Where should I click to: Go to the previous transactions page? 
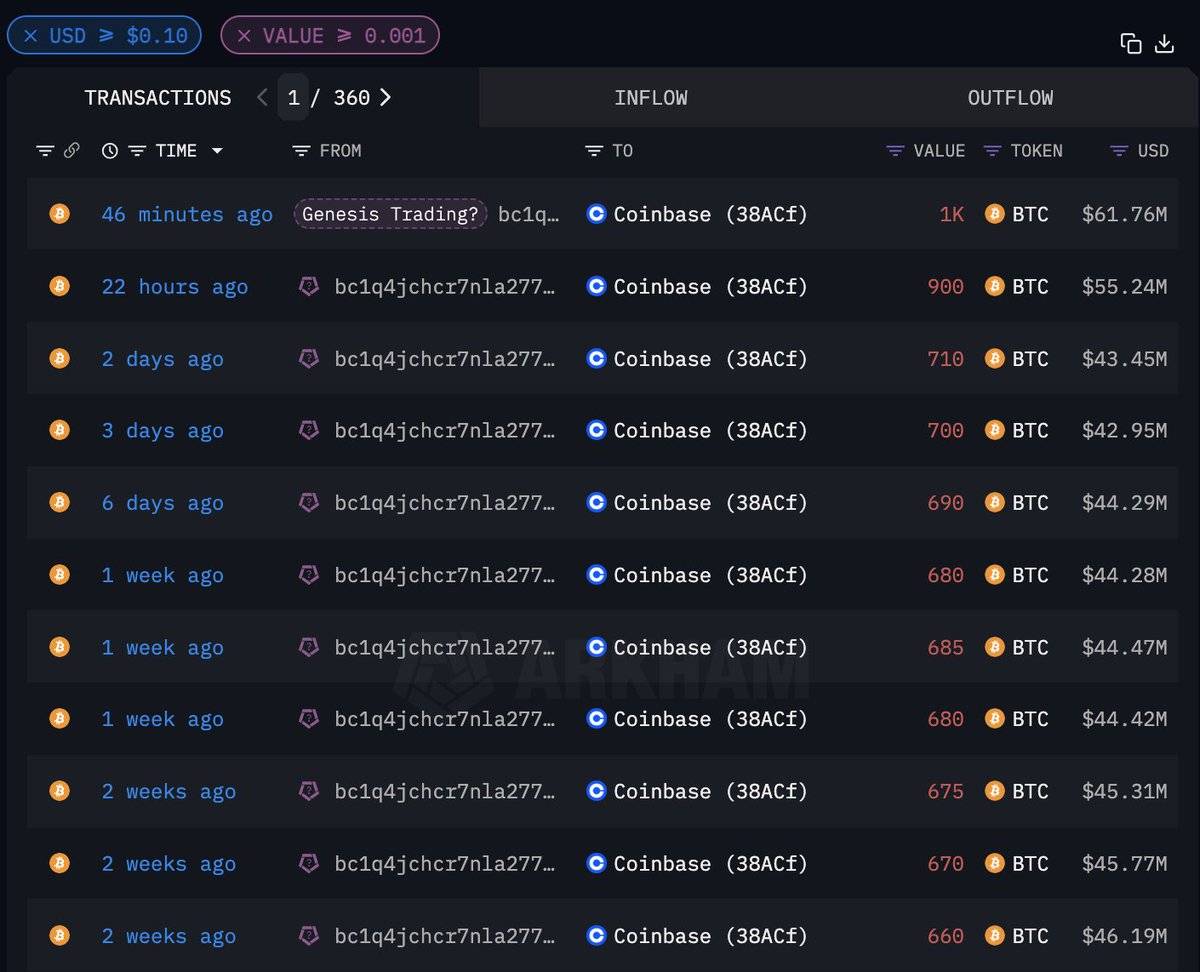[262, 97]
